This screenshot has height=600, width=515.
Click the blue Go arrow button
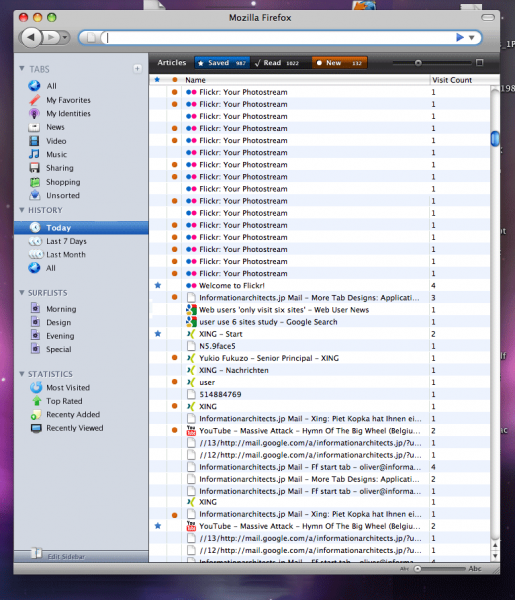[x=460, y=37]
